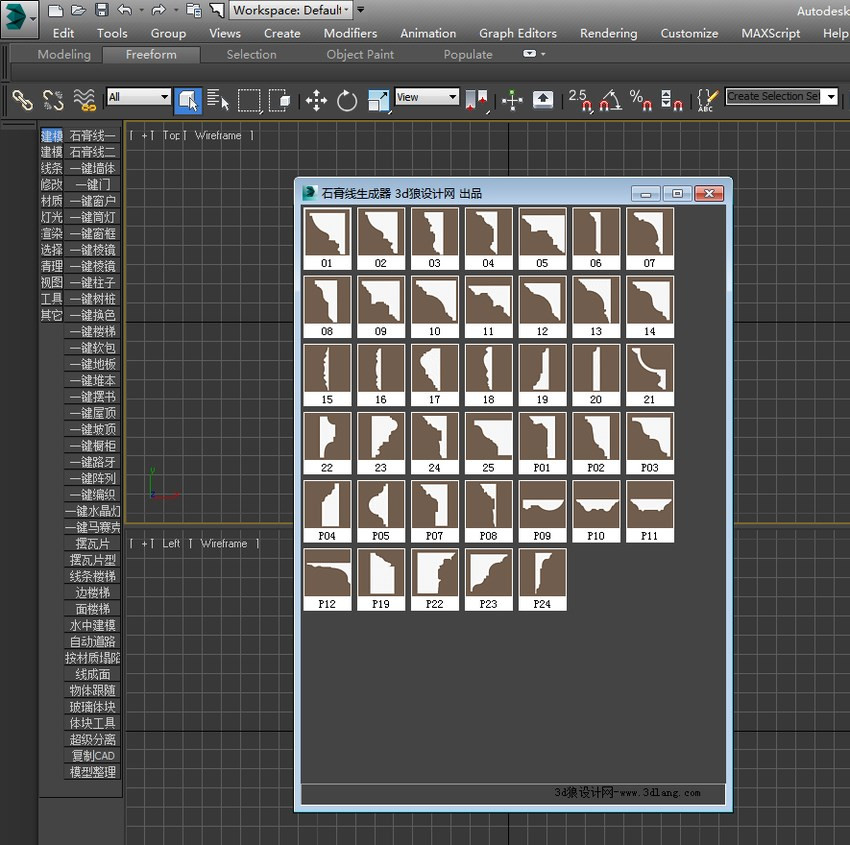Screen dimensions: 850x845
Task: Click the Save File floppy icon
Action: point(101,10)
